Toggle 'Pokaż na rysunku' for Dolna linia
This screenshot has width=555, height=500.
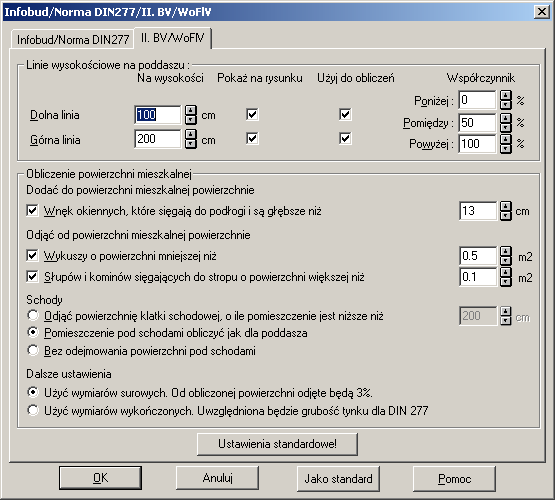pos(252,114)
